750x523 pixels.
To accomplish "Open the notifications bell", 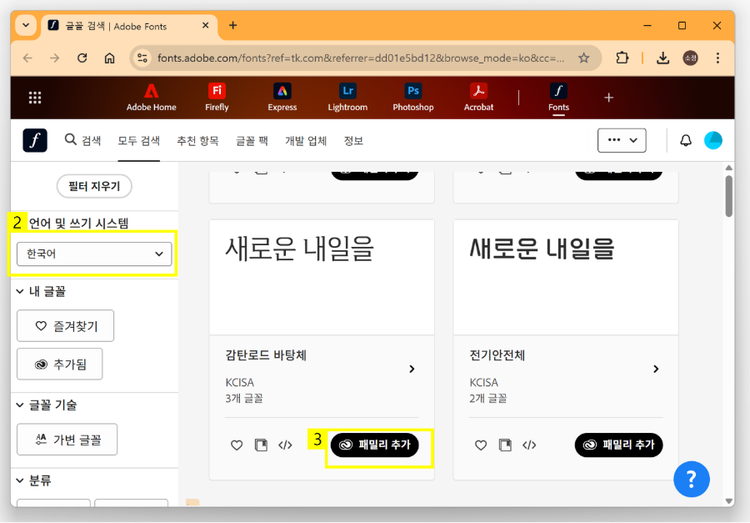I will click(x=685, y=140).
